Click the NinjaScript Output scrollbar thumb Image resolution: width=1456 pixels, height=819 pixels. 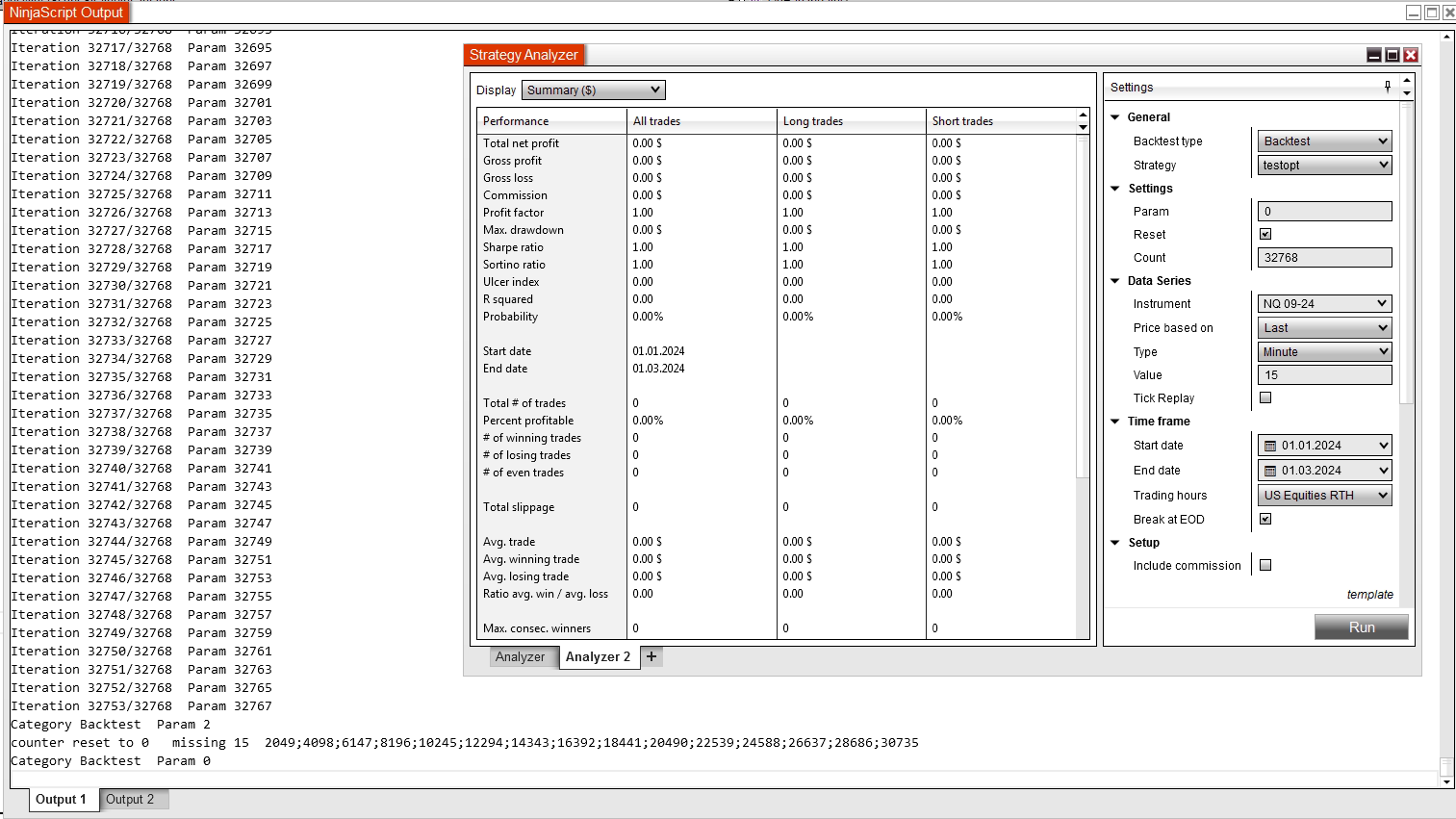tap(1447, 766)
